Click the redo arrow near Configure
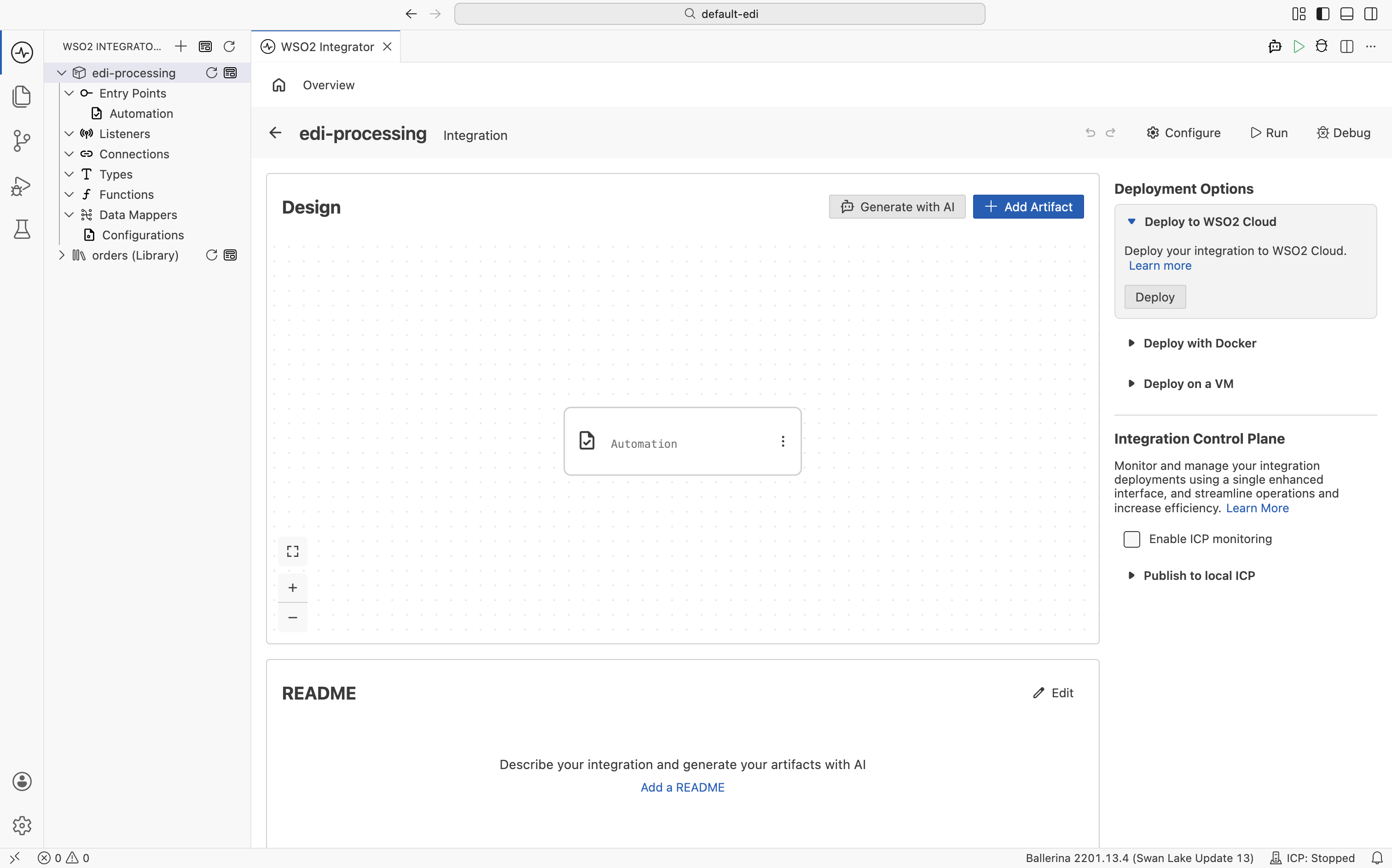 (1111, 133)
